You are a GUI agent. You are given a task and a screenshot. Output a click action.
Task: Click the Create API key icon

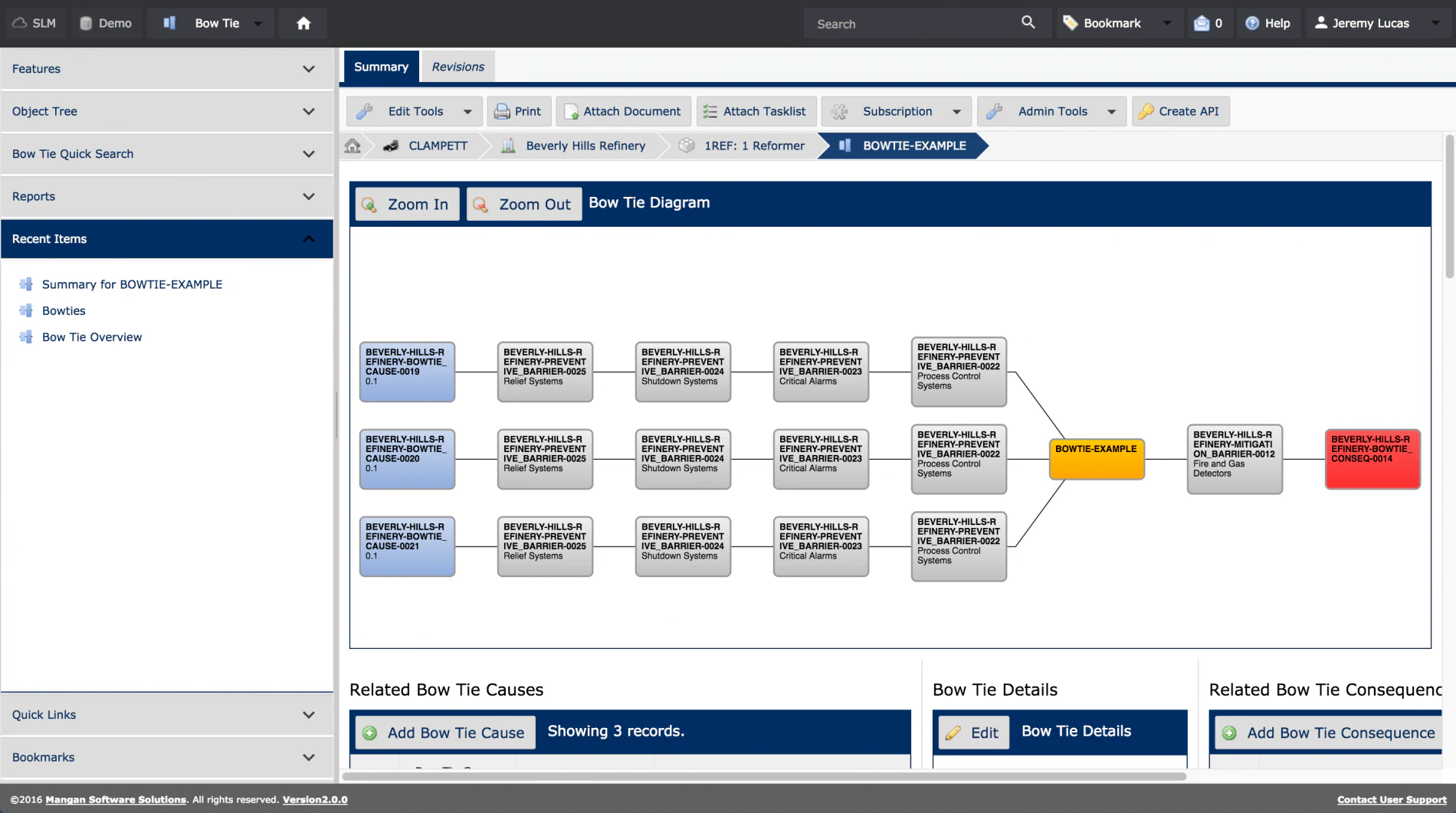1146,111
